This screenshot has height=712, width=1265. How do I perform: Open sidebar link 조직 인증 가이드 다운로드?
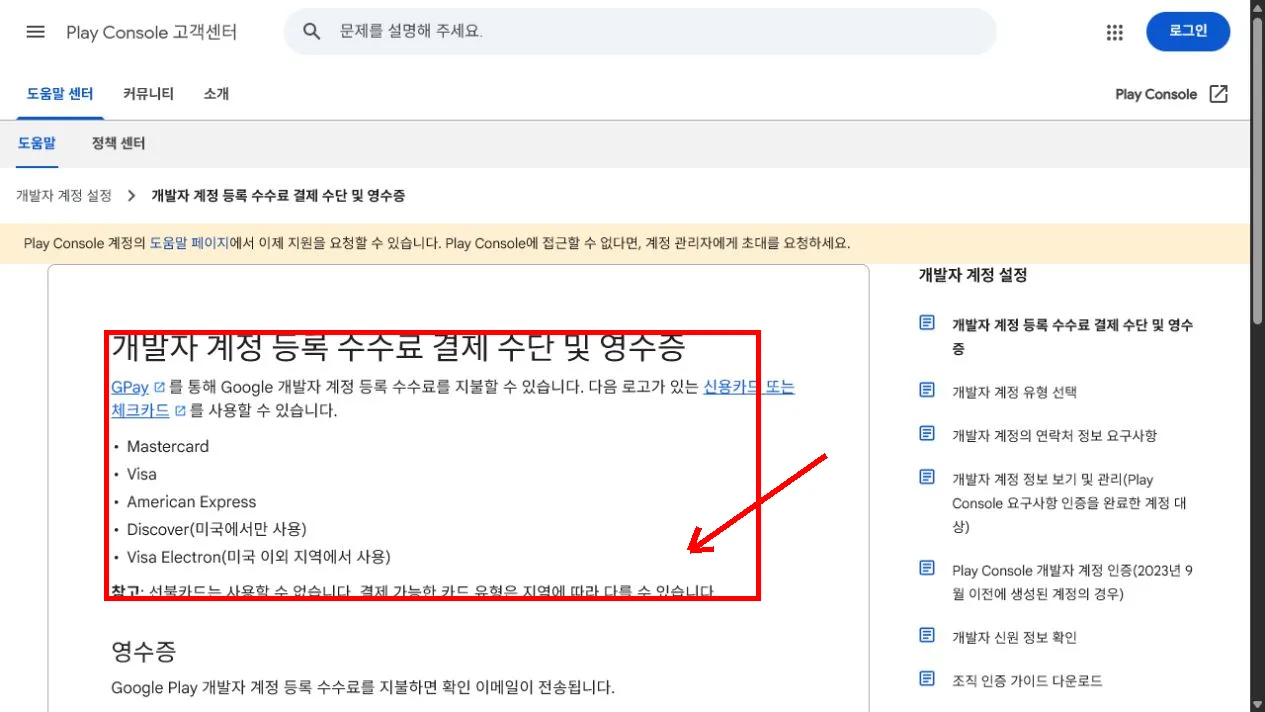pos(1027,680)
